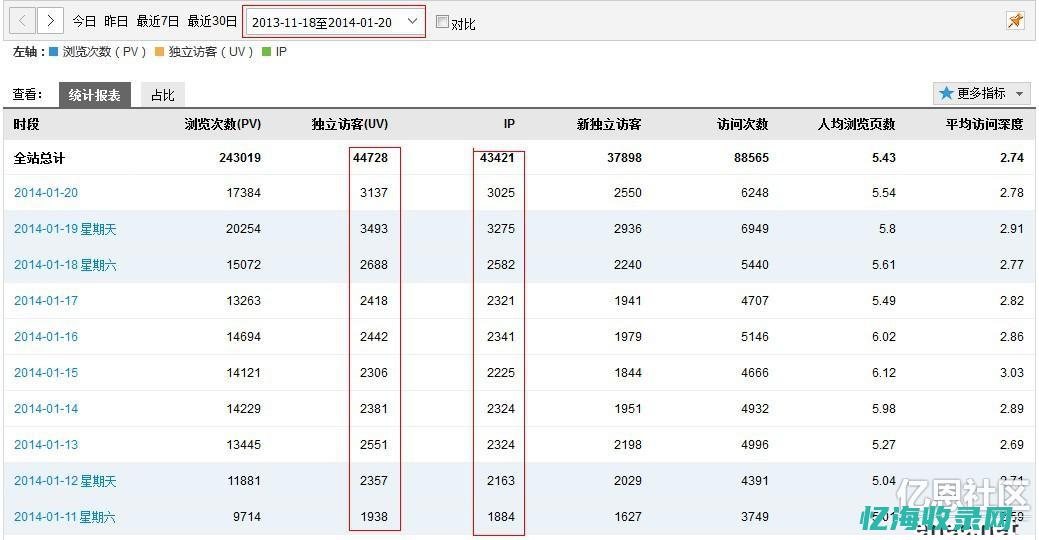Click the previous period arrow button

(23, 21)
